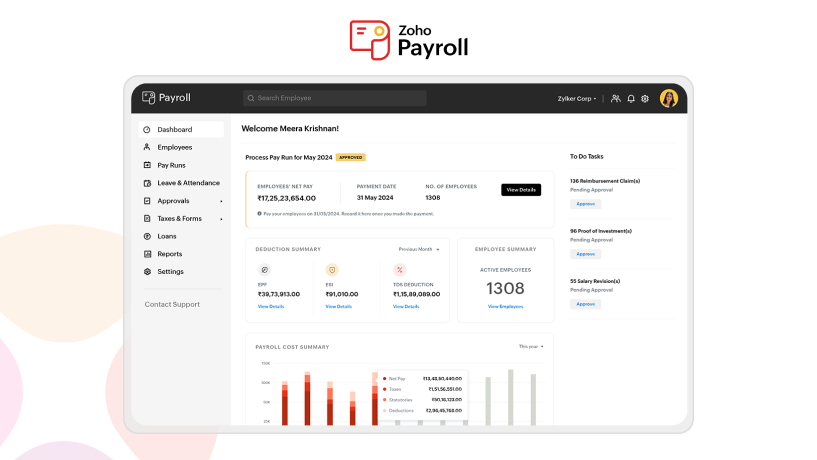This screenshot has height=460, width=817.
Task: Click the Dashboard clock icon in sidebar
Action: click(147, 130)
